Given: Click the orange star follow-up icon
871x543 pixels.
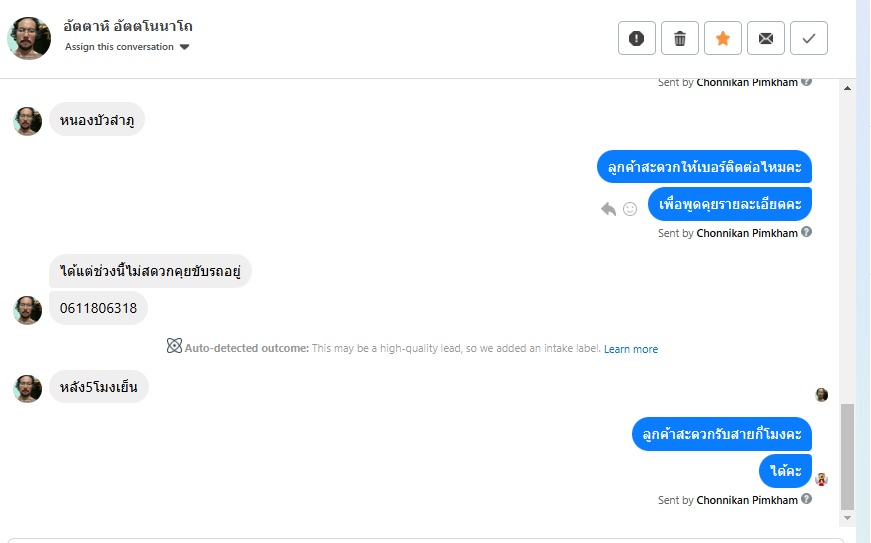Looking at the screenshot, I should pos(723,39).
